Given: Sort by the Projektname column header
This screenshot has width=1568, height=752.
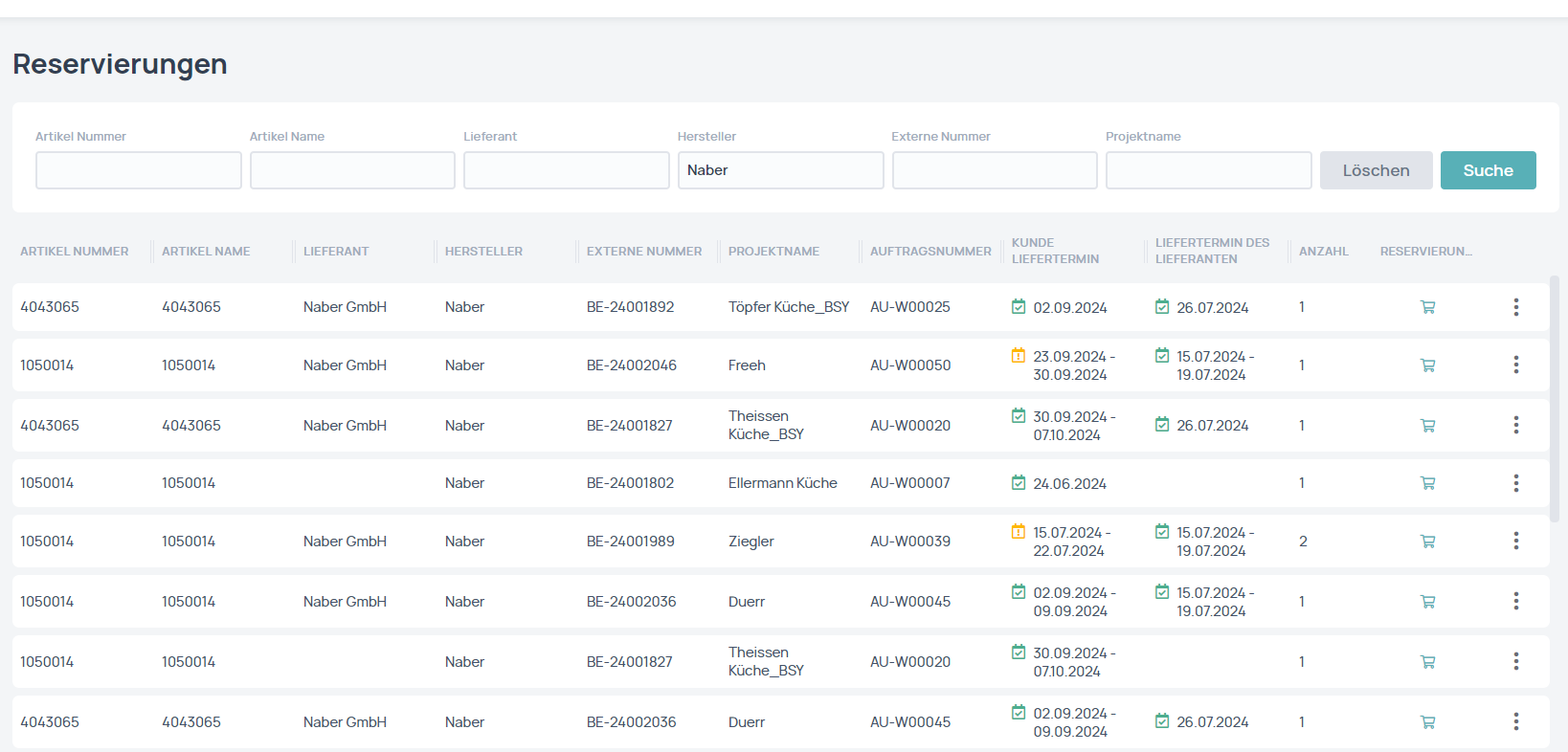Looking at the screenshot, I should pos(773,252).
